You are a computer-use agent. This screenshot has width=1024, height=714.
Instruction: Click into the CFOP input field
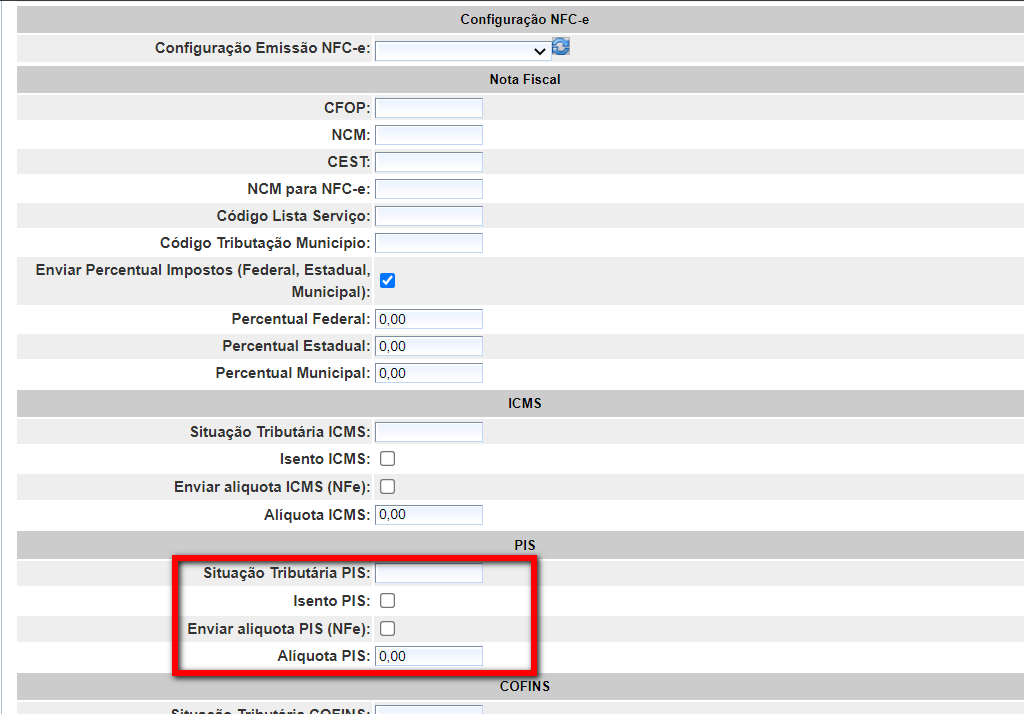coord(428,108)
